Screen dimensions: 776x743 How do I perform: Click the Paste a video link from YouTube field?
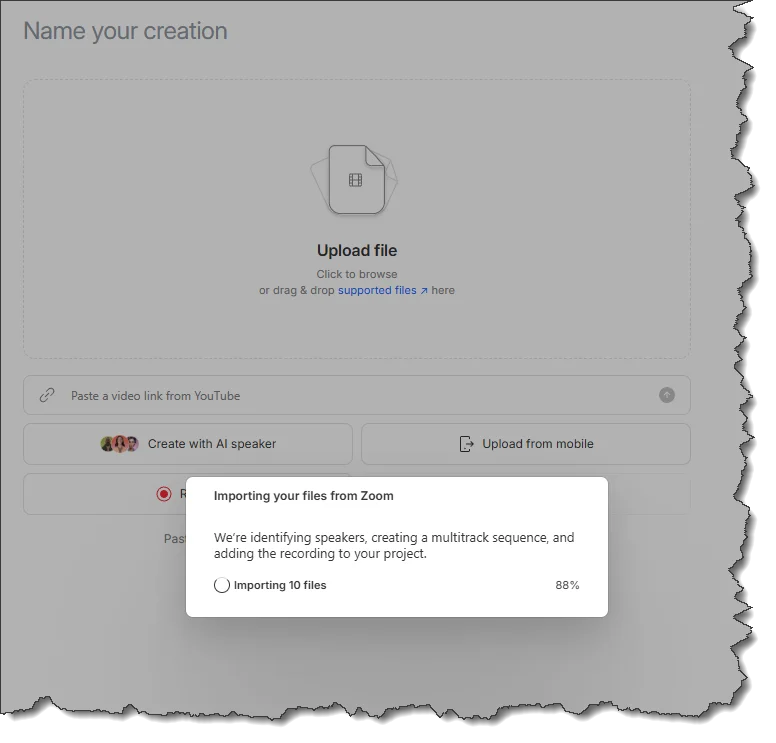pos(350,395)
